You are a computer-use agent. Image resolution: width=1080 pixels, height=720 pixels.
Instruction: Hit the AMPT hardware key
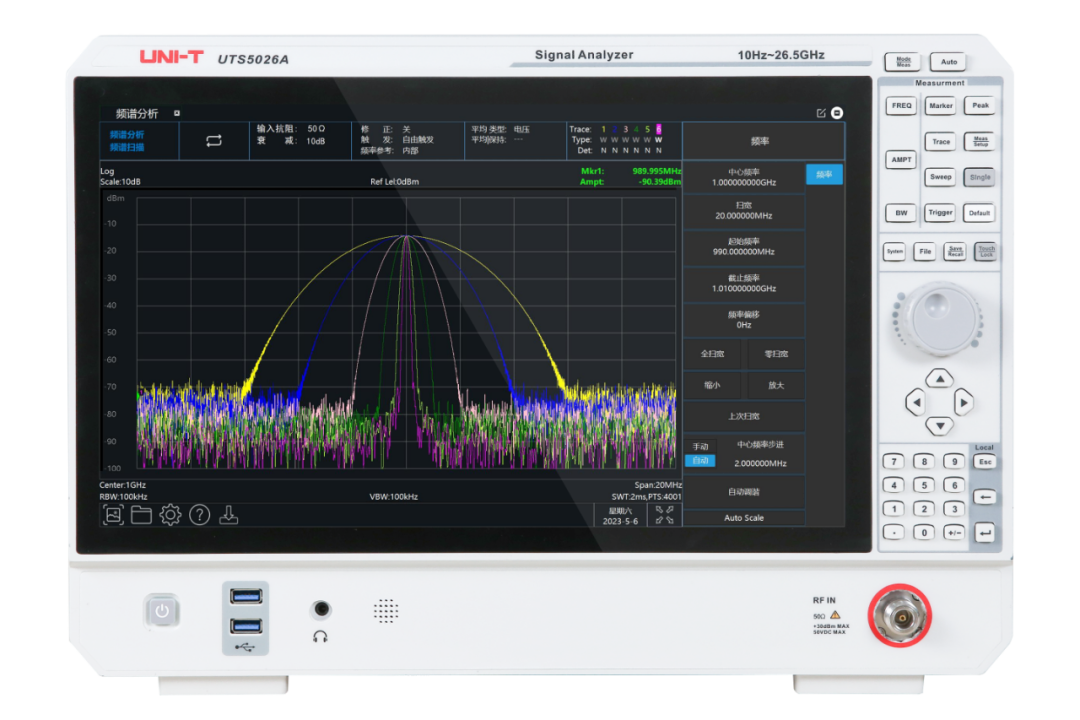point(901,159)
